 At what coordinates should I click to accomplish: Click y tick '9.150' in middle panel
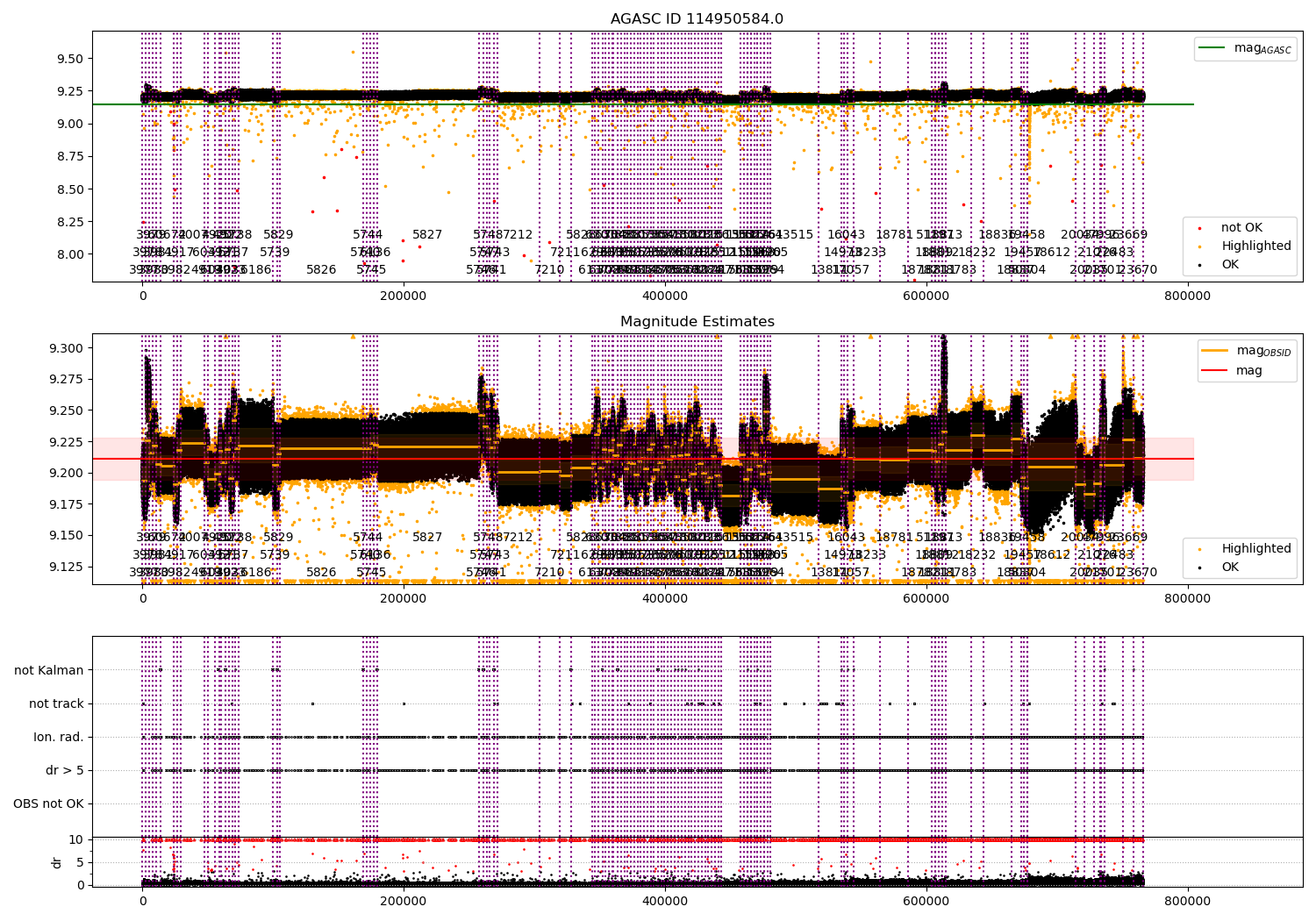coord(67,535)
